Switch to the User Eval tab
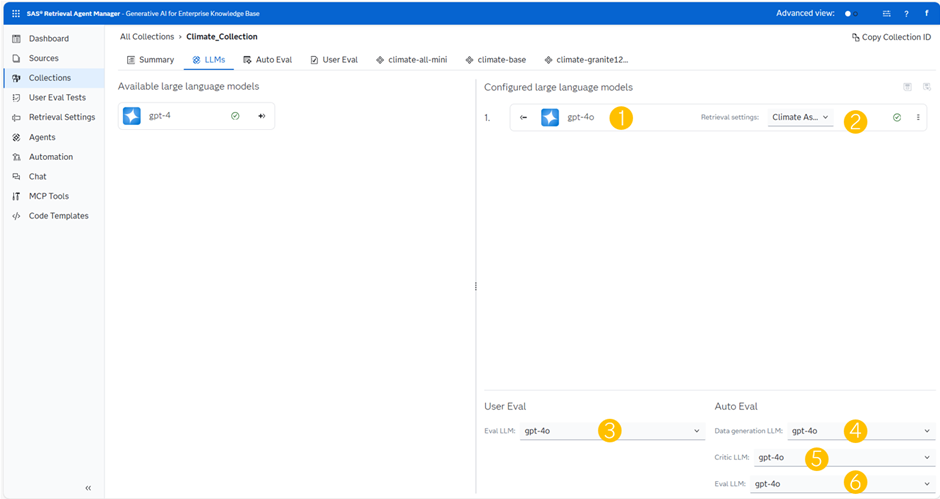This screenshot has height=499, width=940. click(x=334, y=60)
